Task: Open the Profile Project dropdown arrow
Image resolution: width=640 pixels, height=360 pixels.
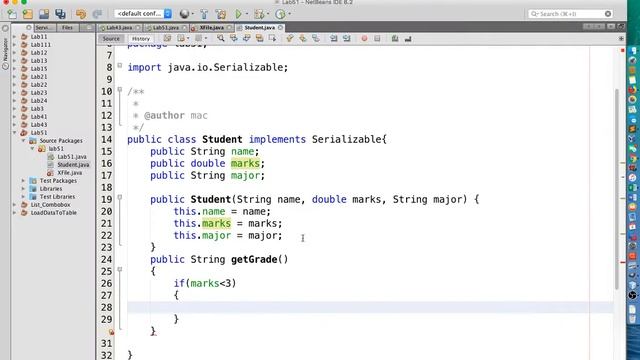Action: point(289,14)
